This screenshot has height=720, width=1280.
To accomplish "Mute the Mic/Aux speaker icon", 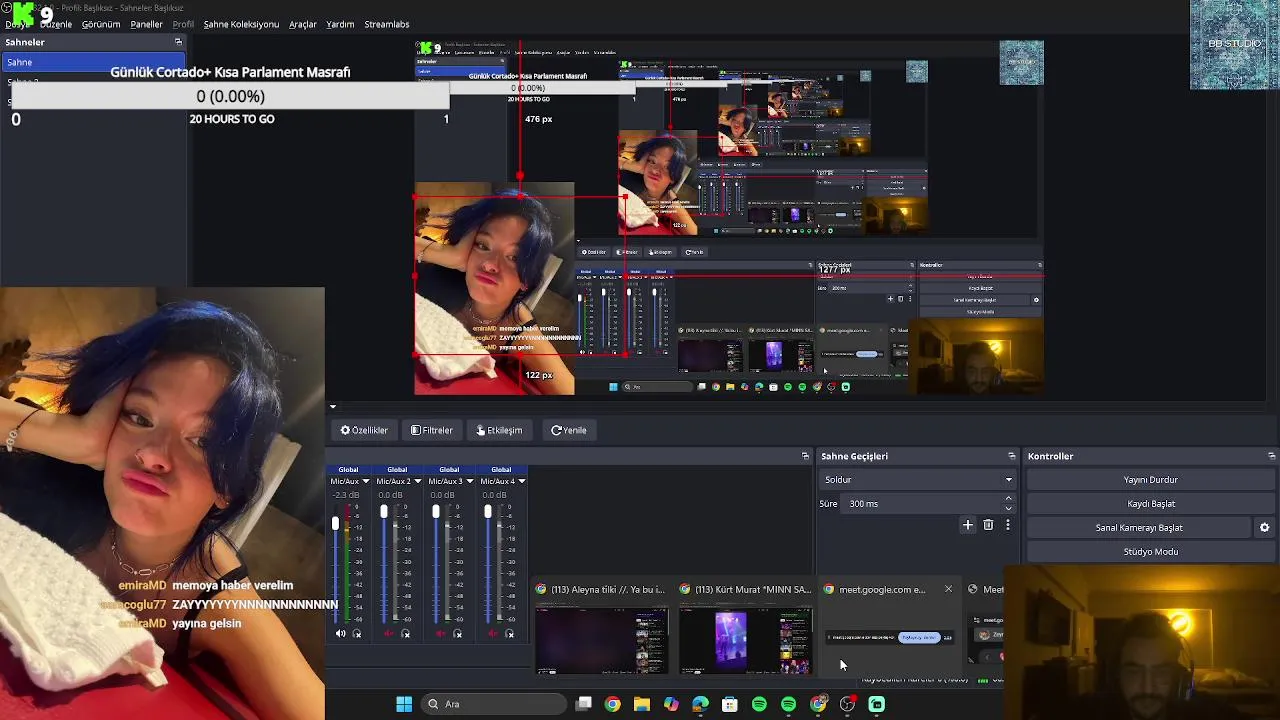I will pyautogui.click(x=340, y=633).
